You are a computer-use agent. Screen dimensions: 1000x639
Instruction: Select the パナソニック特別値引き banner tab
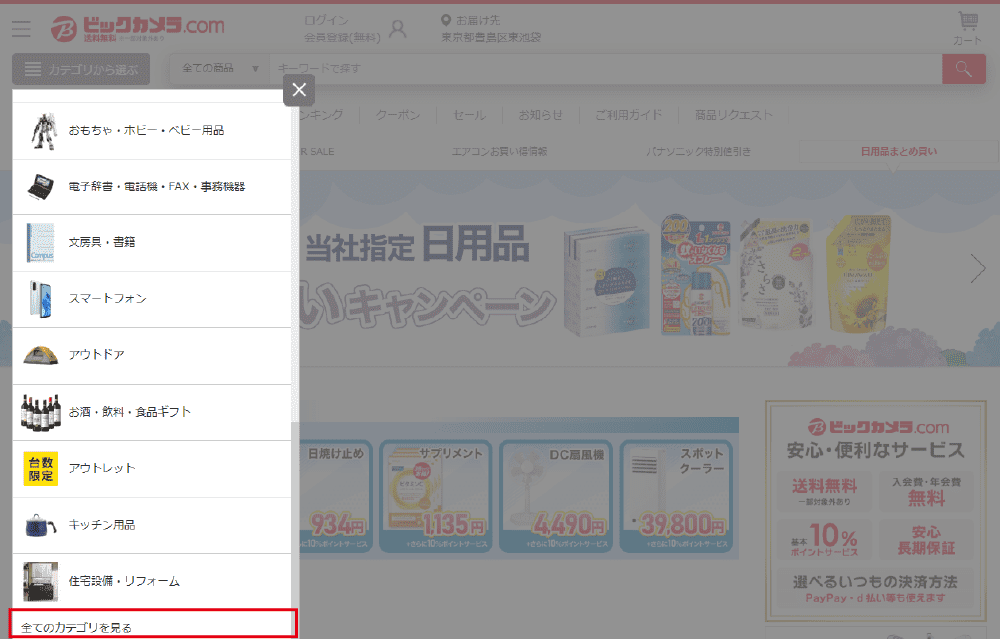click(x=698, y=152)
